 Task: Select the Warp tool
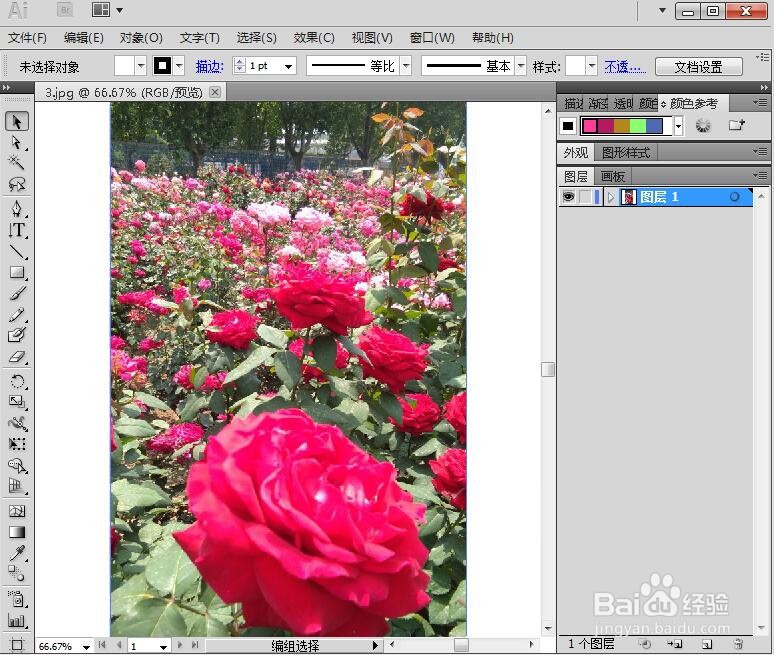(x=17, y=423)
